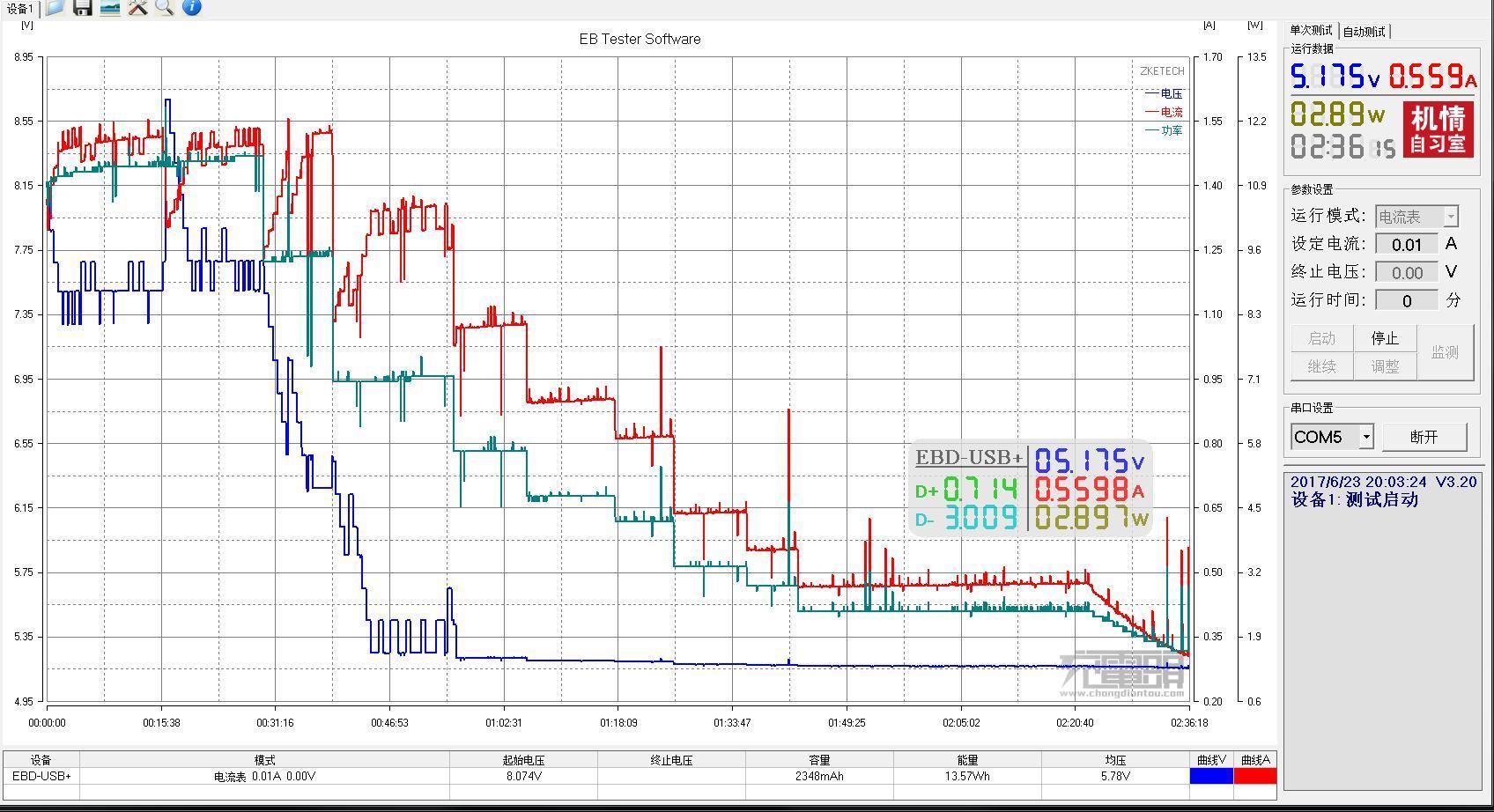Image resolution: width=1494 pixels, height=812 pixels.
Task: Switch to the 自动测试 tab
Action: 1364,32
